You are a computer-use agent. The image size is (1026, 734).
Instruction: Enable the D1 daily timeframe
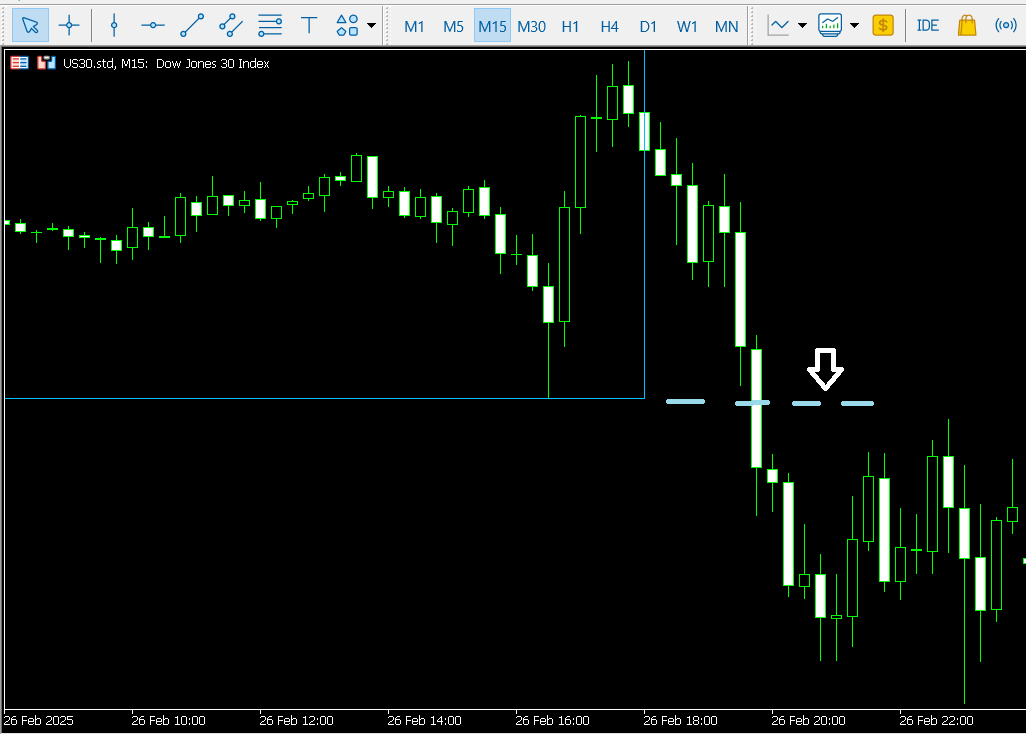point(648,26)
